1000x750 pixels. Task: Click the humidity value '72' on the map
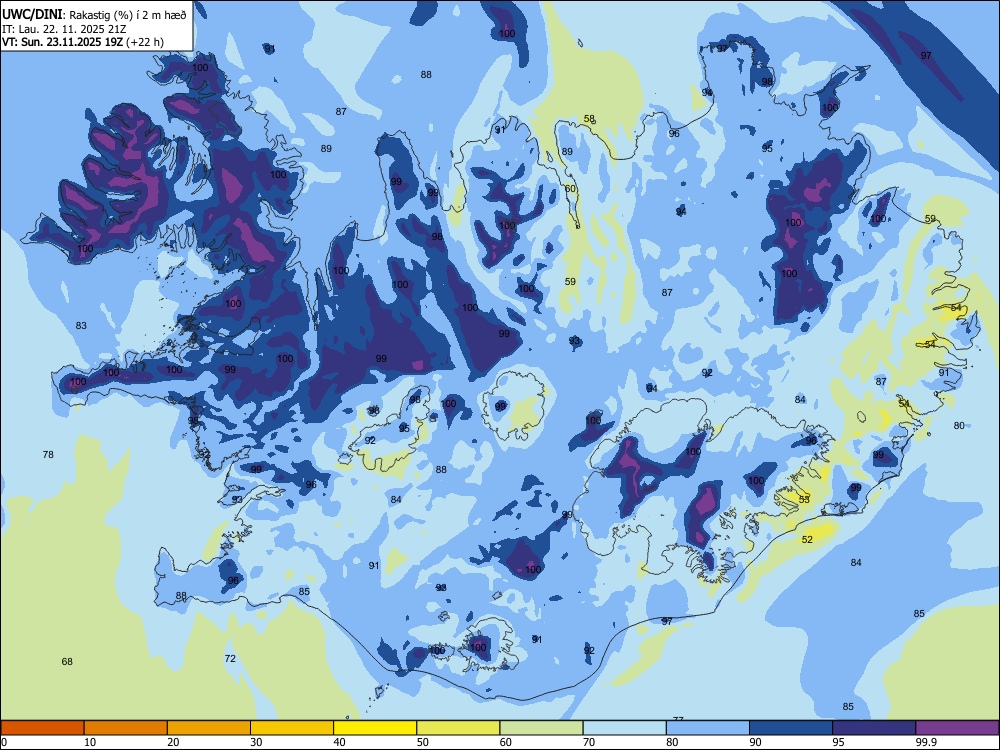coord(230,658)
